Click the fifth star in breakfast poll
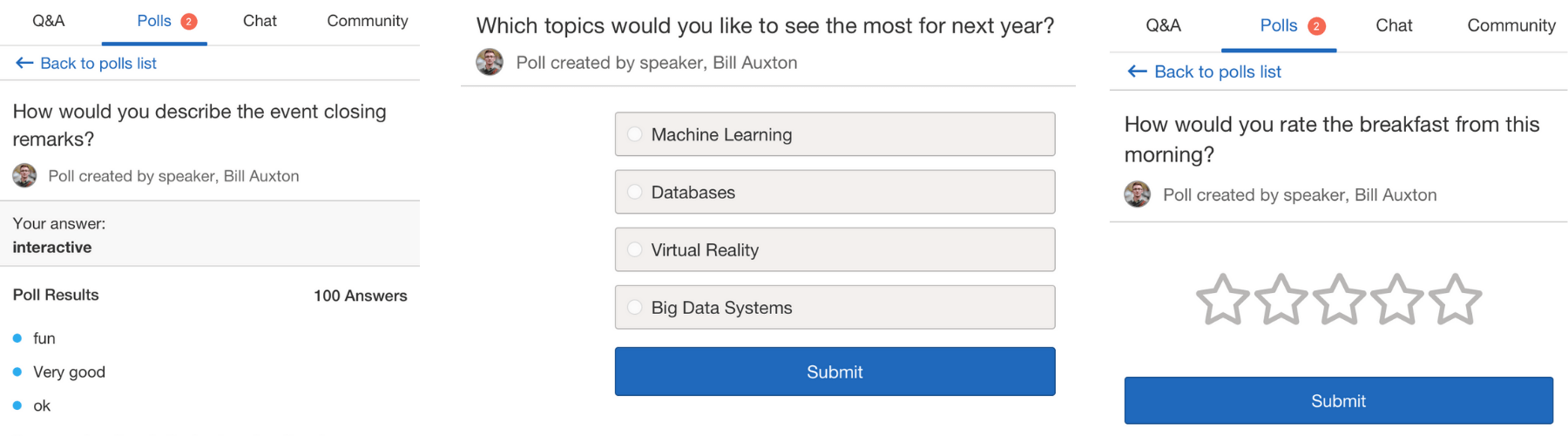1568x436 pixels. (x=1456, y=300)
